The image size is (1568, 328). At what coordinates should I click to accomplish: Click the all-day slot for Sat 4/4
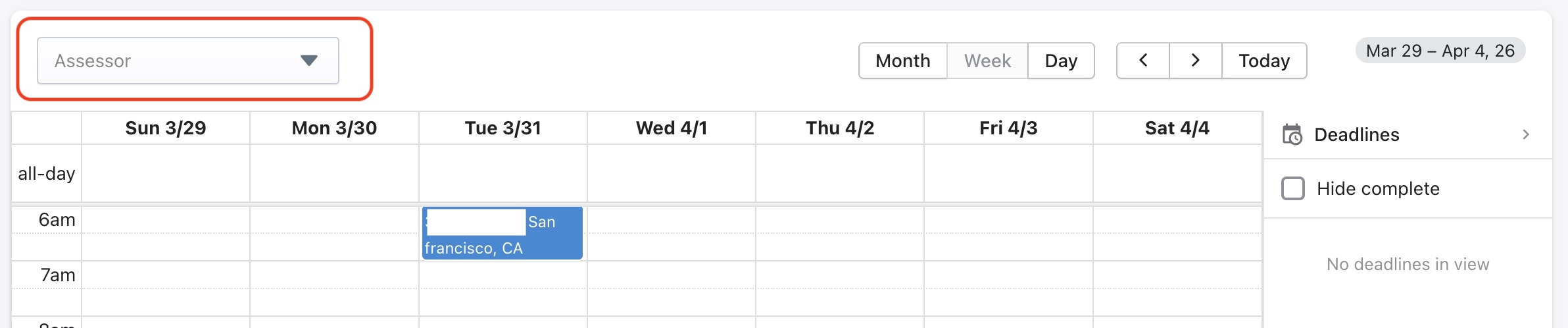tap(1177, 173)
